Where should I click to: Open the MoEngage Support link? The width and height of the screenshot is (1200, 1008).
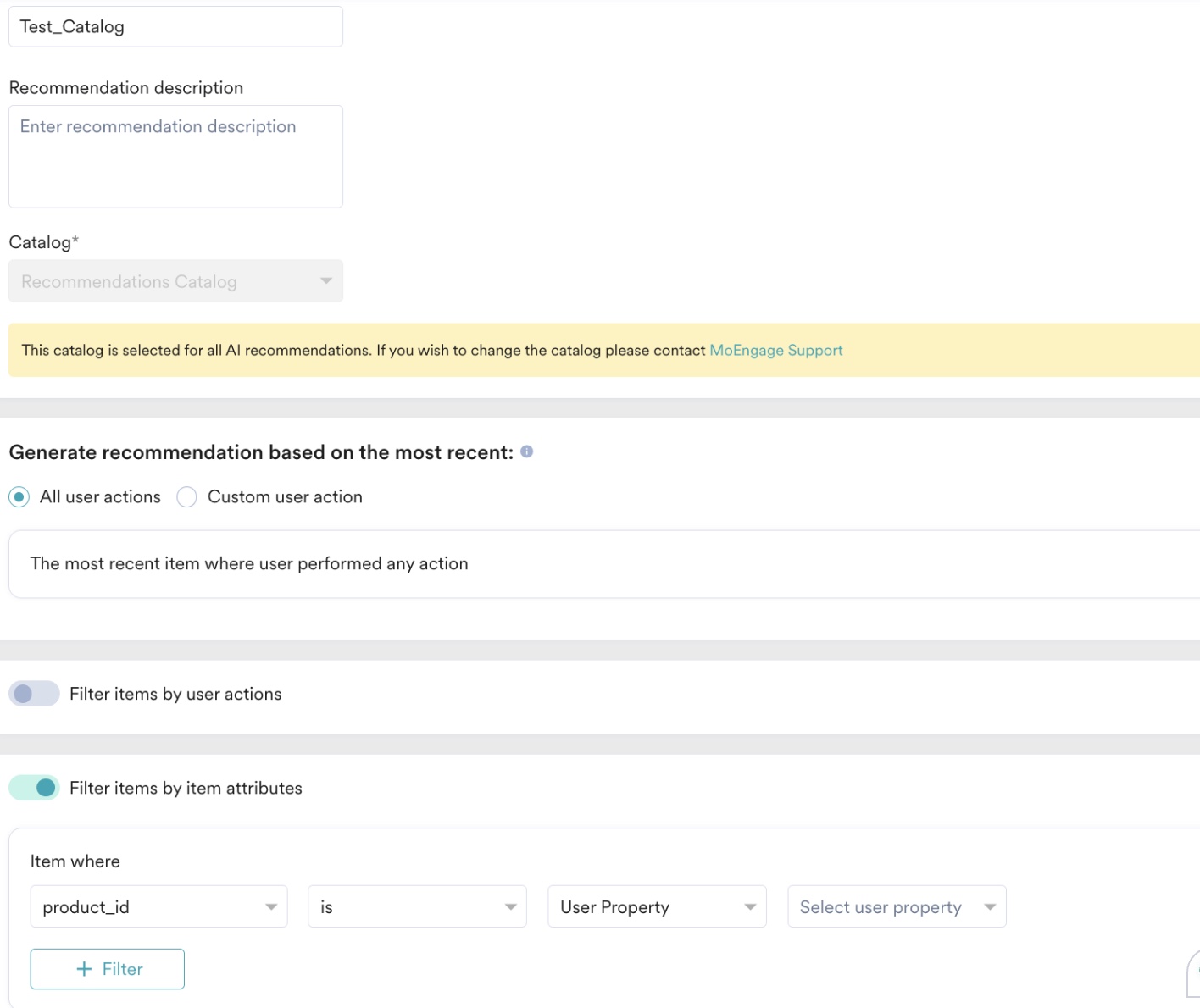tap(776, 351)
